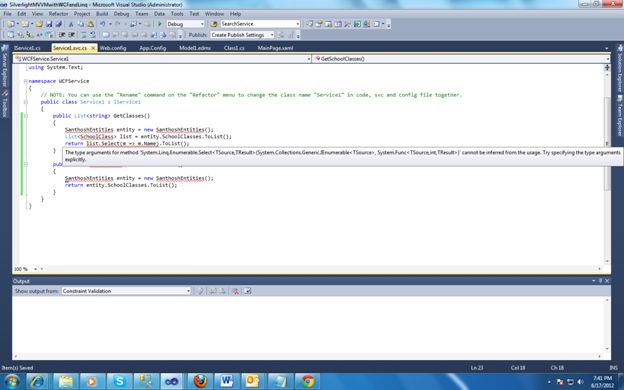The height and width of the screenshot is (390, 624).
Task: Click Visual Studio taskbar icon
Action: click(x=172, y=382)
